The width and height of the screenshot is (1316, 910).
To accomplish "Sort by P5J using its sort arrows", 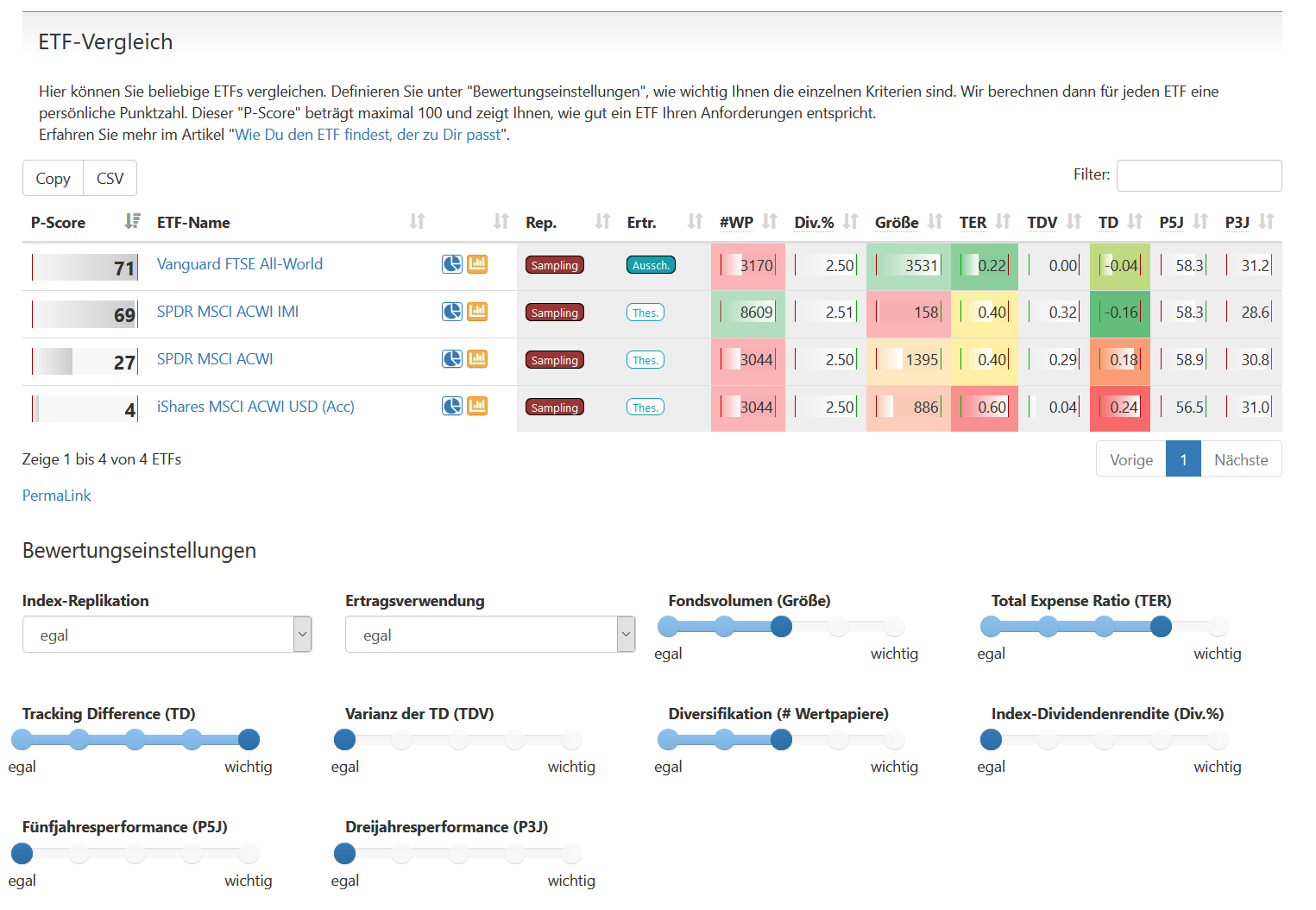I will (x=1200, y=222).
